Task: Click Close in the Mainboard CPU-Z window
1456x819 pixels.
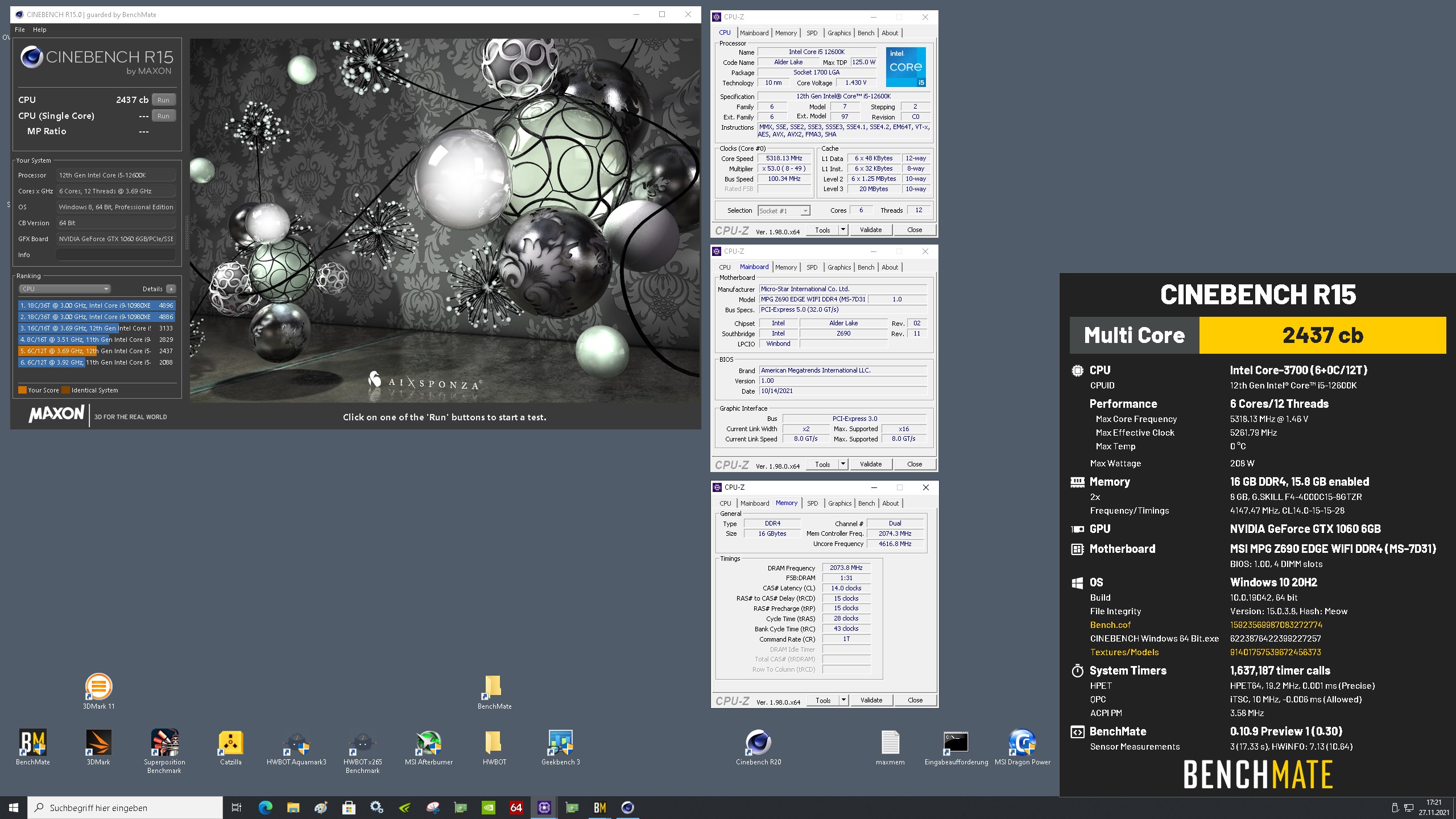Action: [915, 464]
